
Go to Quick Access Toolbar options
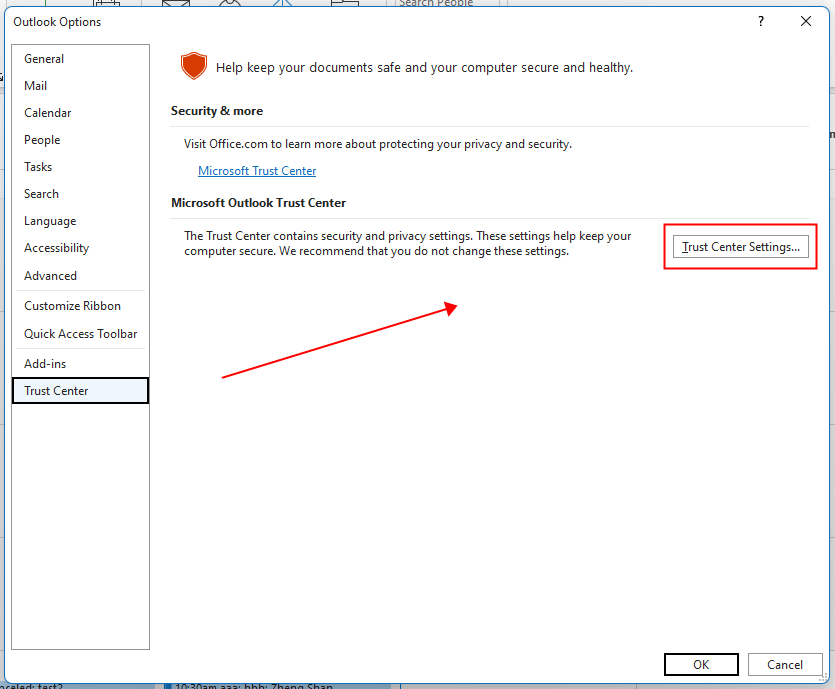[x=80, y=334]
